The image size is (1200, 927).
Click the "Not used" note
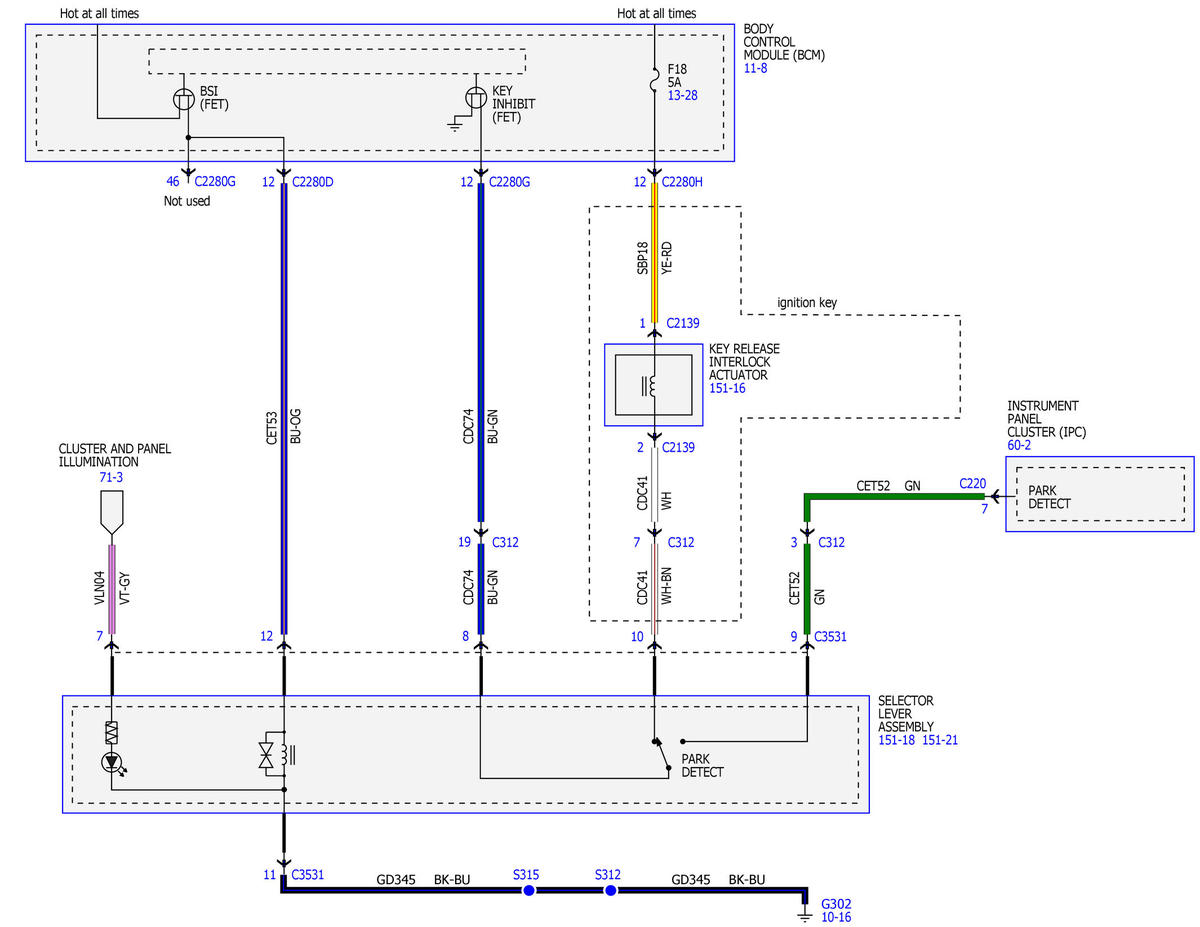pos(187,201)
